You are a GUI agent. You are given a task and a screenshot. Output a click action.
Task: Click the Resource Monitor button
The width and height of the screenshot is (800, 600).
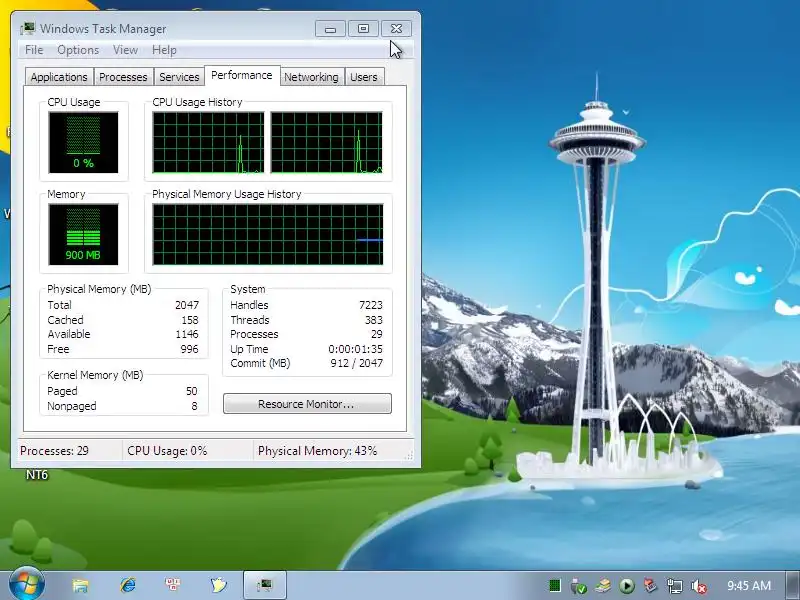point(307,404)
